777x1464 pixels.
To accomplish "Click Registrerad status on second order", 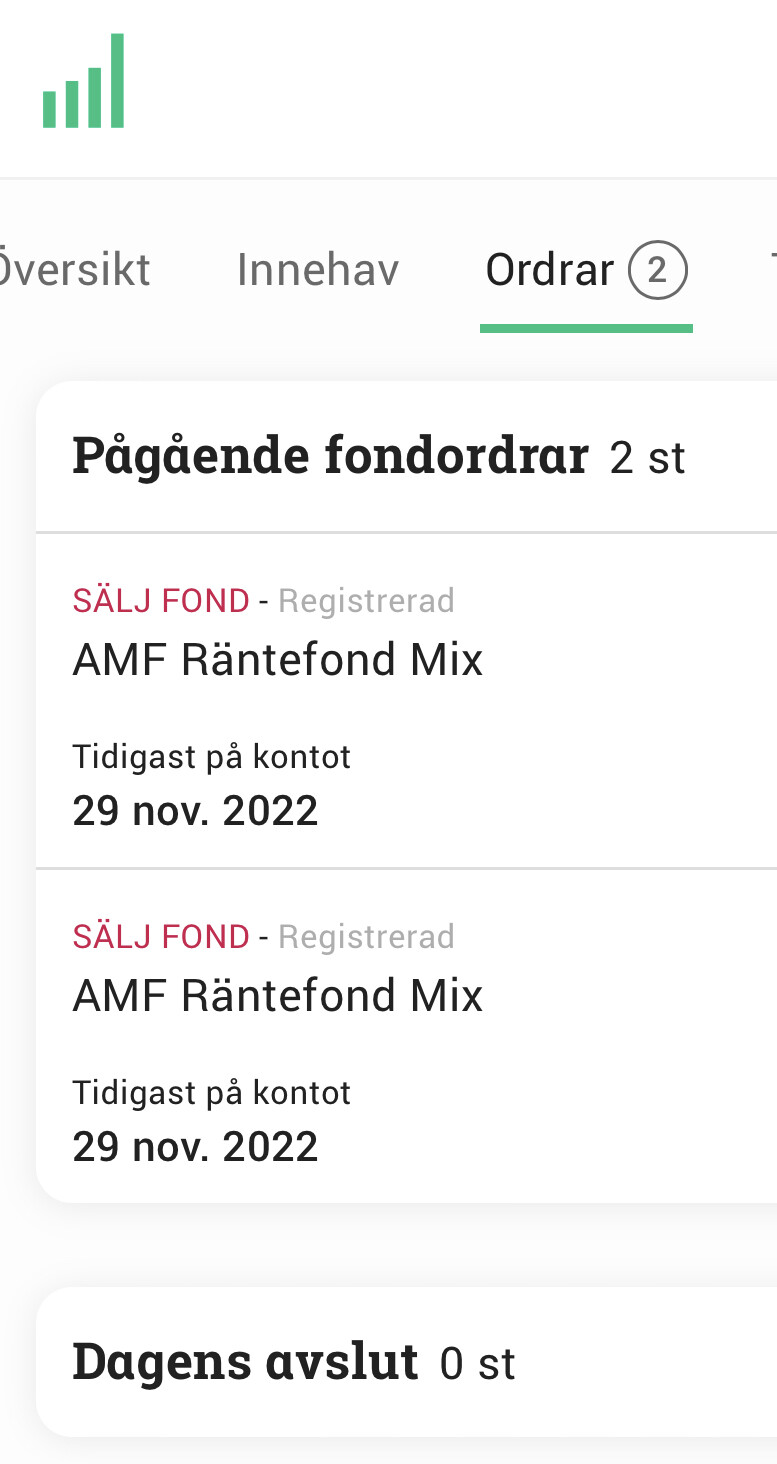I will [x=366, y=937].
